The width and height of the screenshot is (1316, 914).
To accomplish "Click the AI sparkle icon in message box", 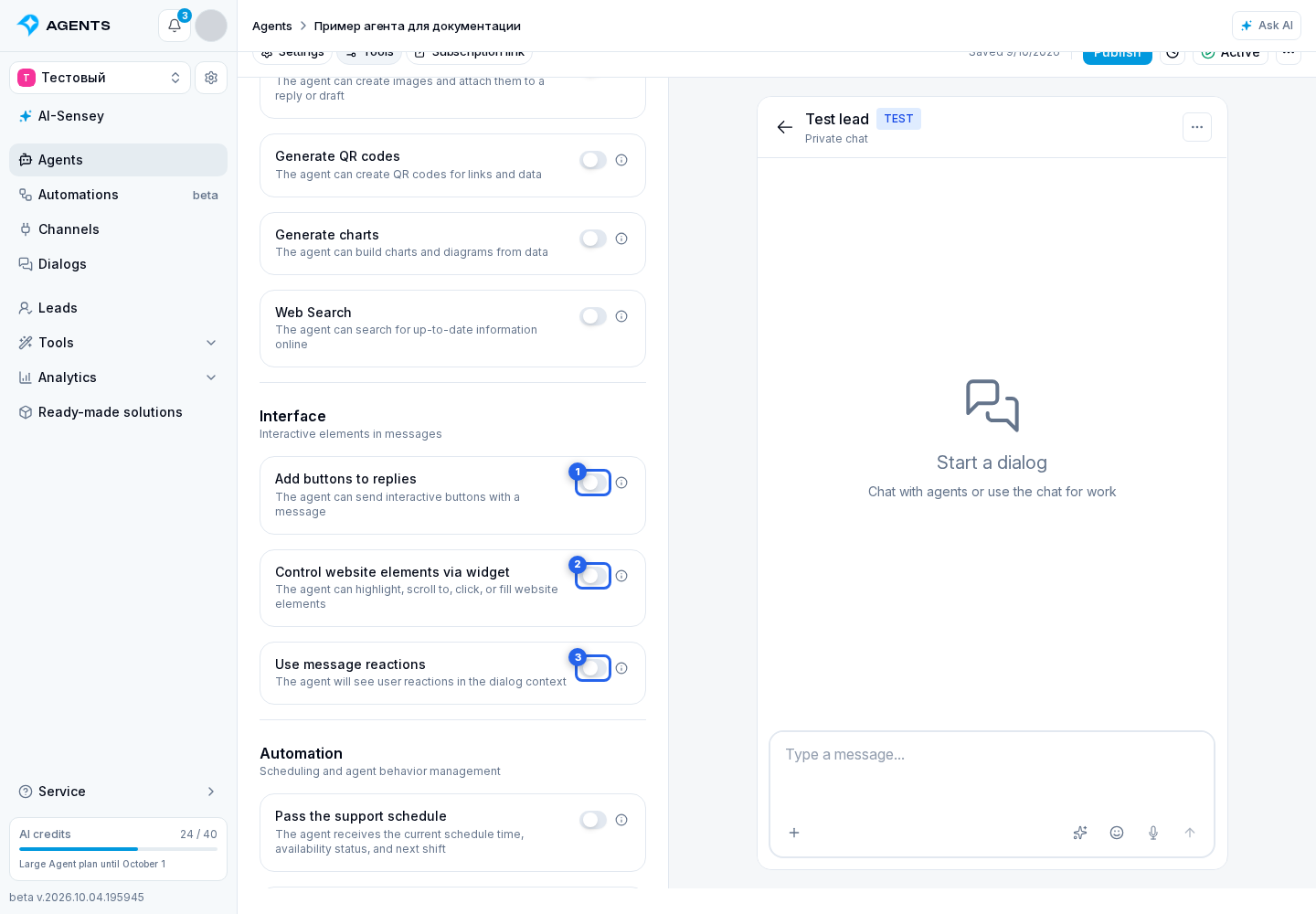I will tap(1080, 833).
